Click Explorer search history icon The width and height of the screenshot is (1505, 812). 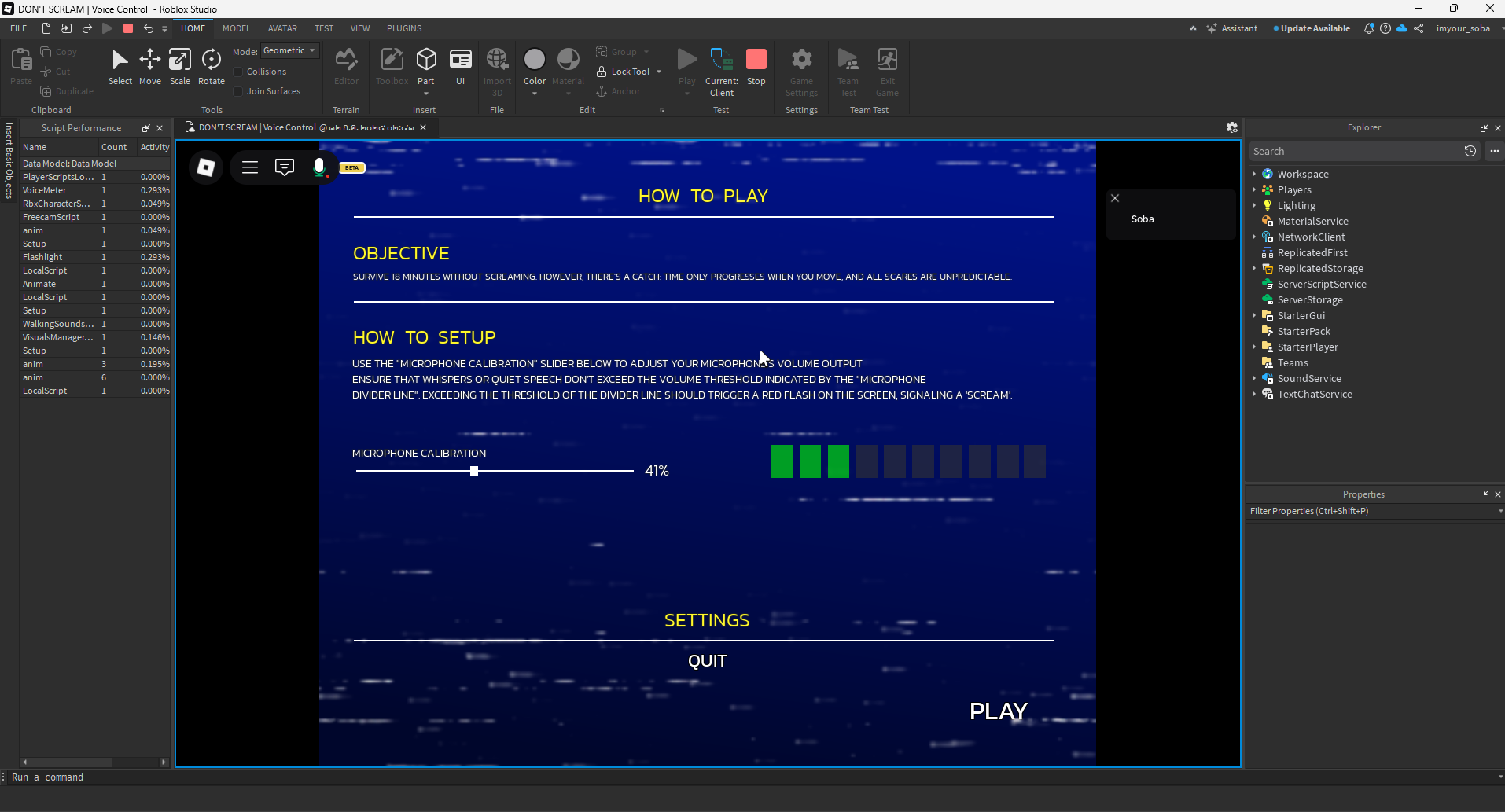[x=1470, y=151]
